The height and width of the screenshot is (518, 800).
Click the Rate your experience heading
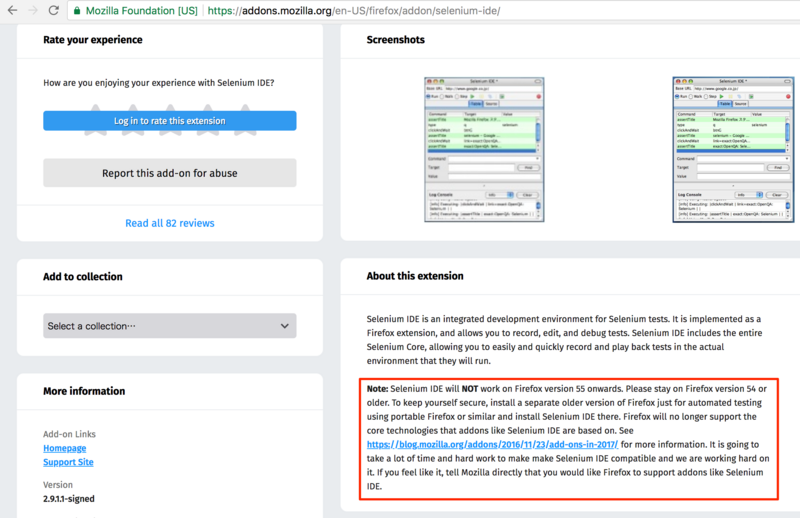(x=93, y=40)
